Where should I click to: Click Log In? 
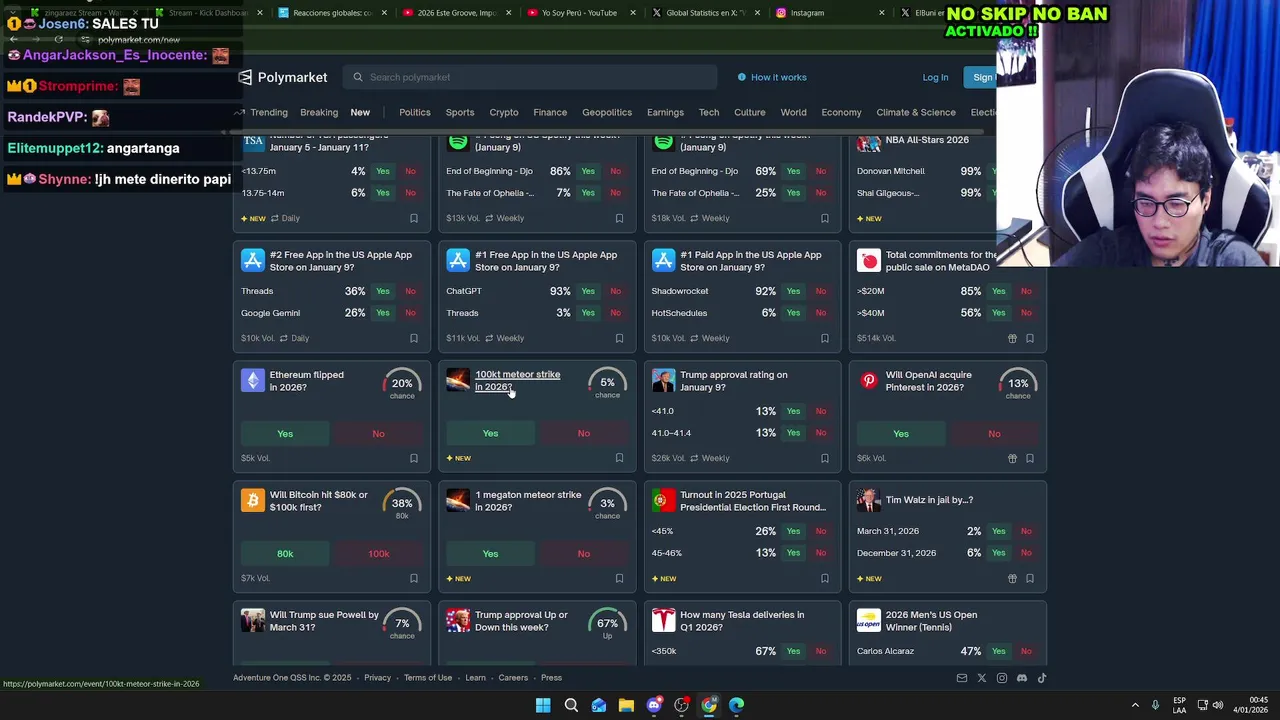point(935,77)
